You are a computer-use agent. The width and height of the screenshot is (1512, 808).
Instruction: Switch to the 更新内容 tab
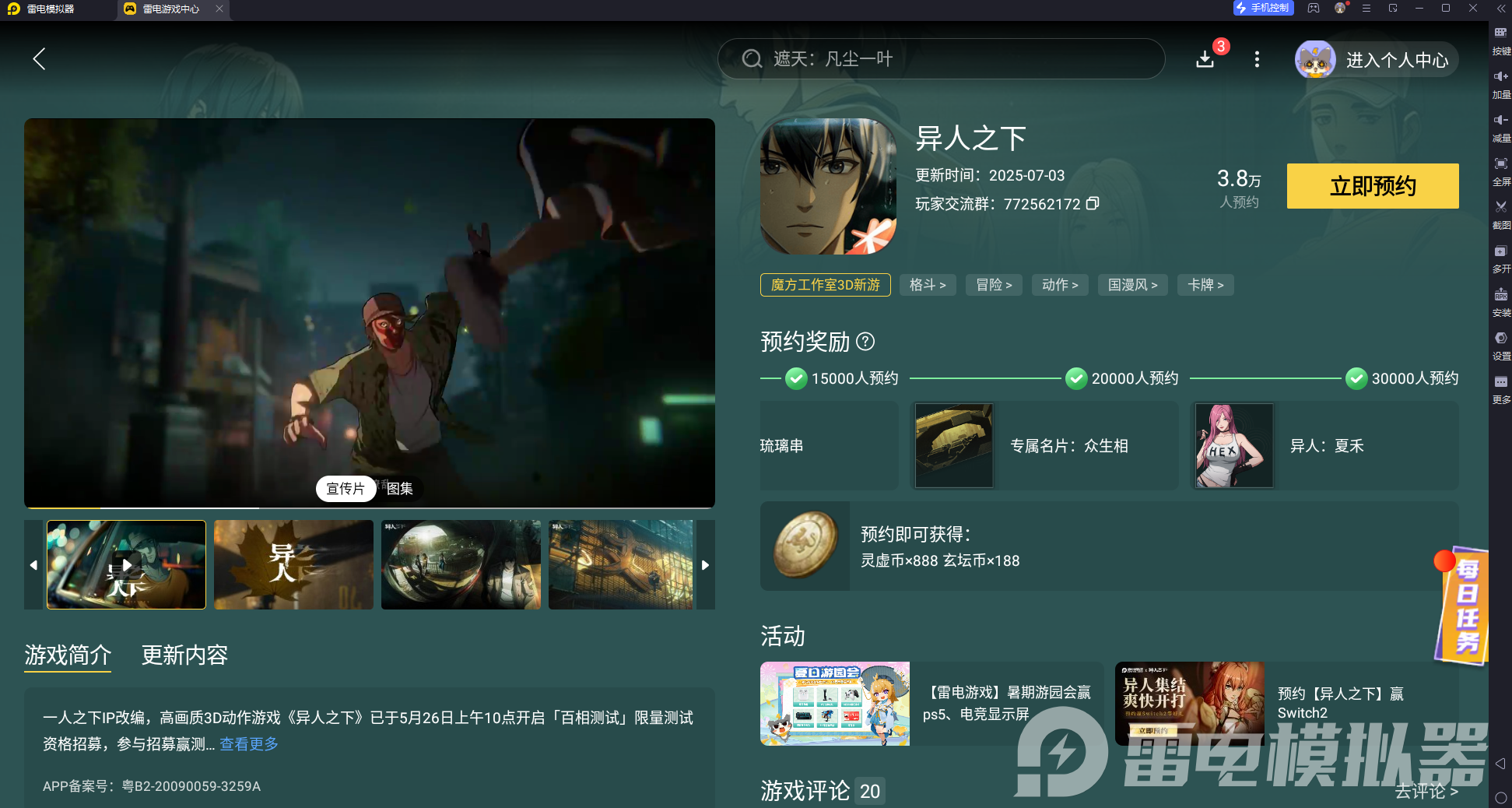coord(184,655)
